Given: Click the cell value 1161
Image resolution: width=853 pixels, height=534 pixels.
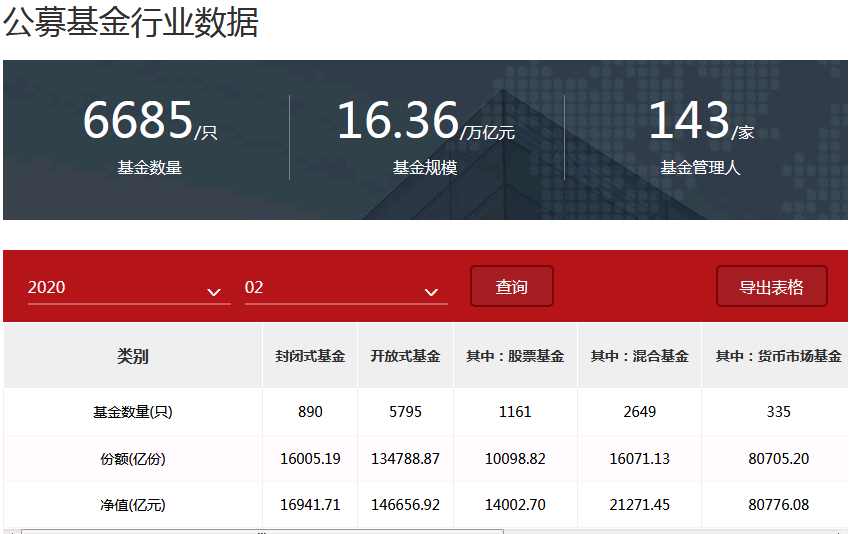Looking at the screenshot, I should coord(515,412).
